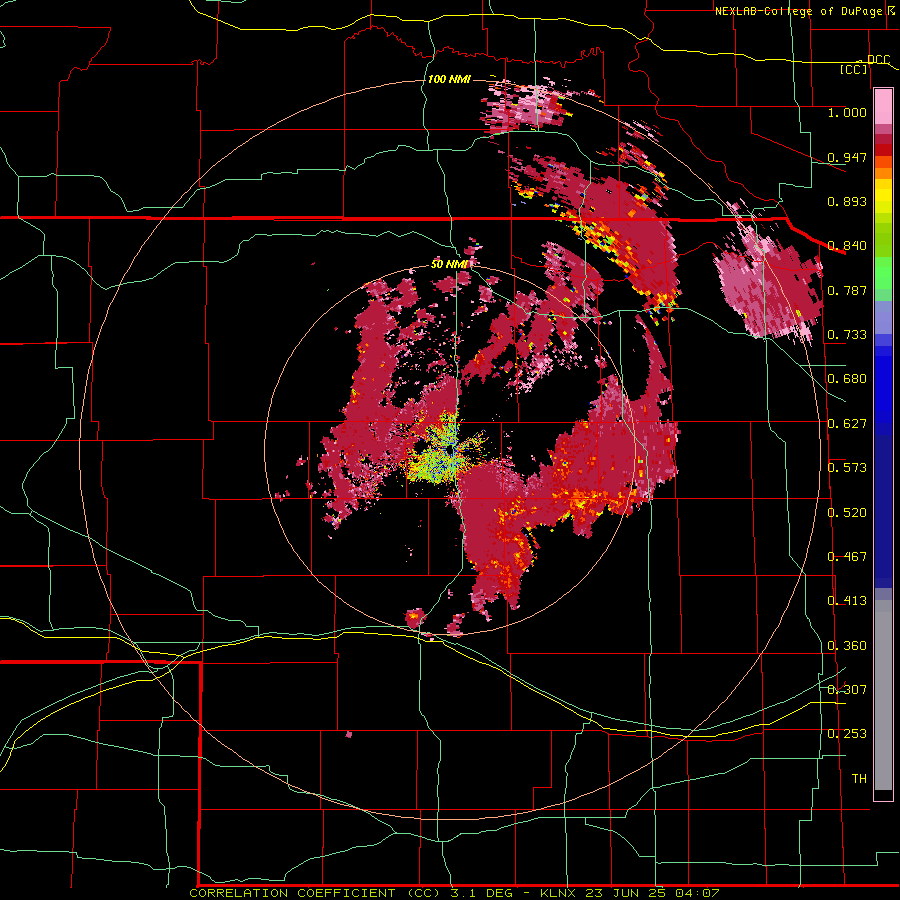900x900 pixels.
Task: Select the 100 NMI range ring label
Action: point(449,79)
